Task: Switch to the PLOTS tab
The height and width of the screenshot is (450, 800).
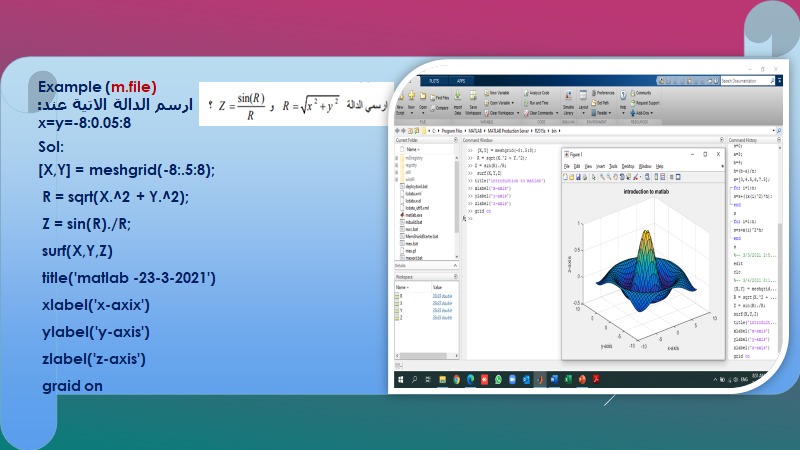Action: 435,80
